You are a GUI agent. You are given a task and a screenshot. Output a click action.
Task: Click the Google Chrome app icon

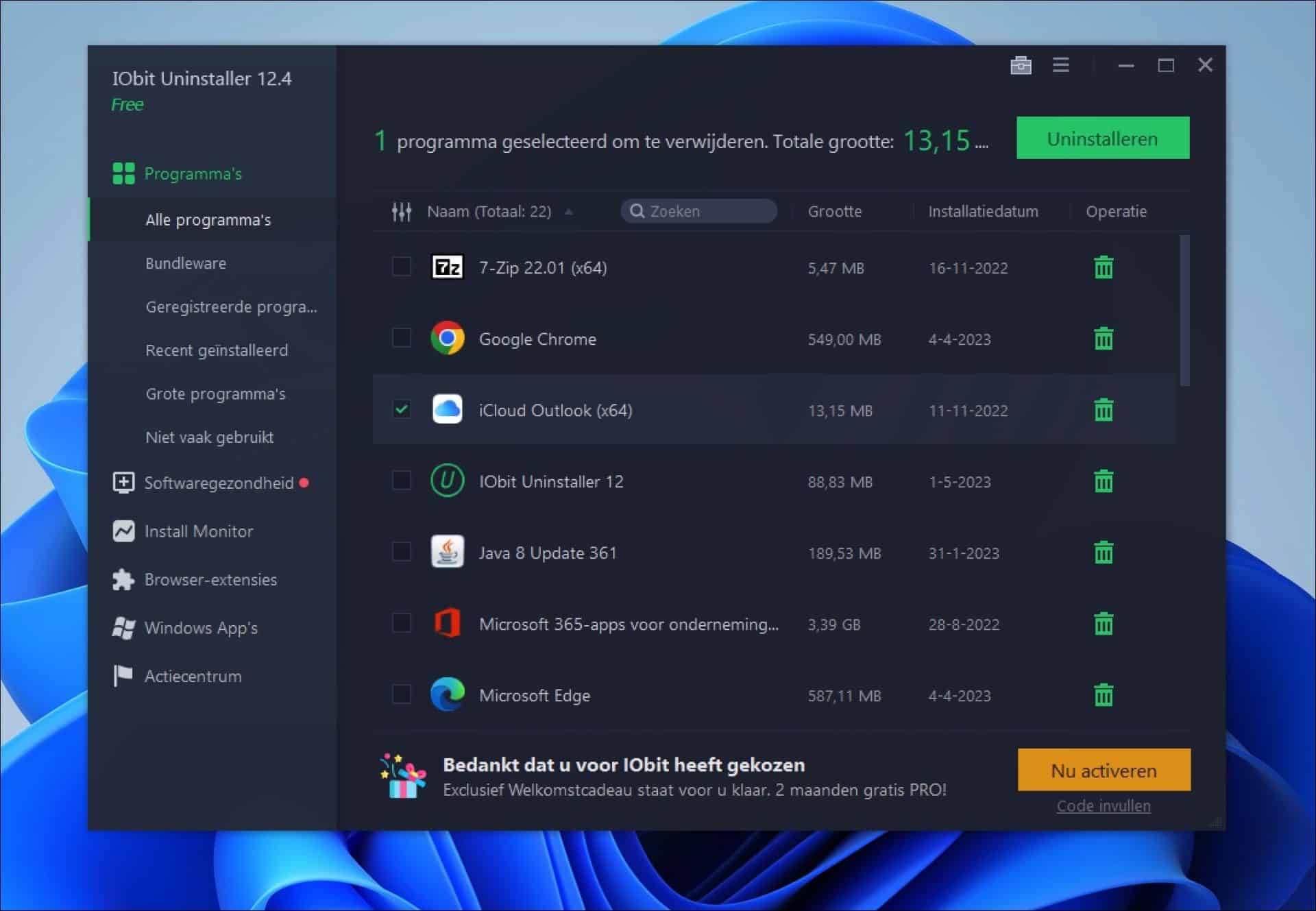[x=448, y=338]
